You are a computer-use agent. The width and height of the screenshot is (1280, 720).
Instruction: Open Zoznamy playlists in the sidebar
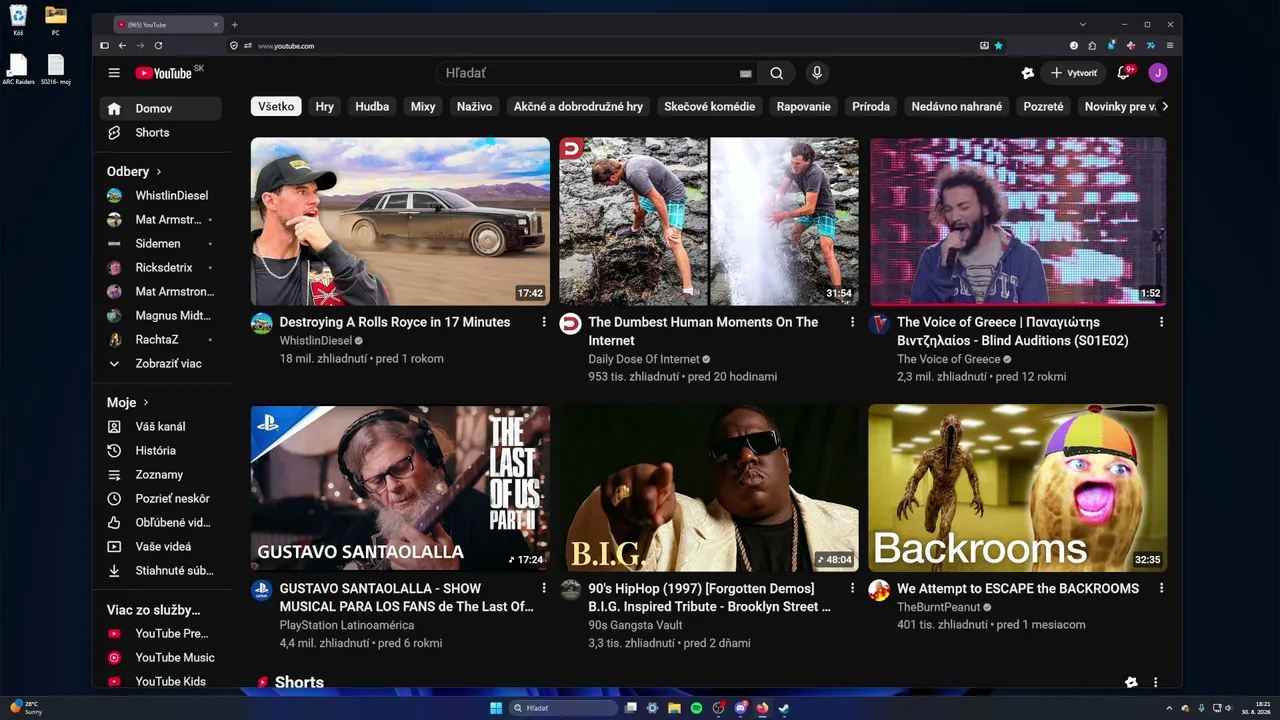(x=160, y=474)
